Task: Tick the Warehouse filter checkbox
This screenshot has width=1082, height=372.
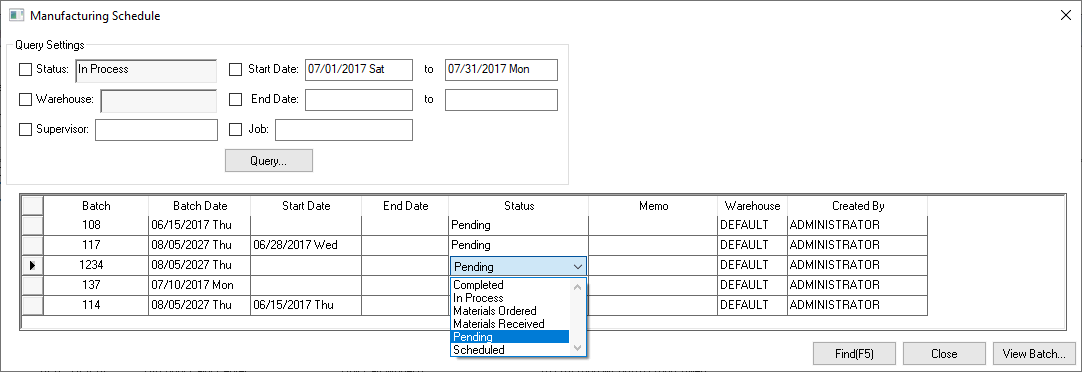Action: pos(26,99)
